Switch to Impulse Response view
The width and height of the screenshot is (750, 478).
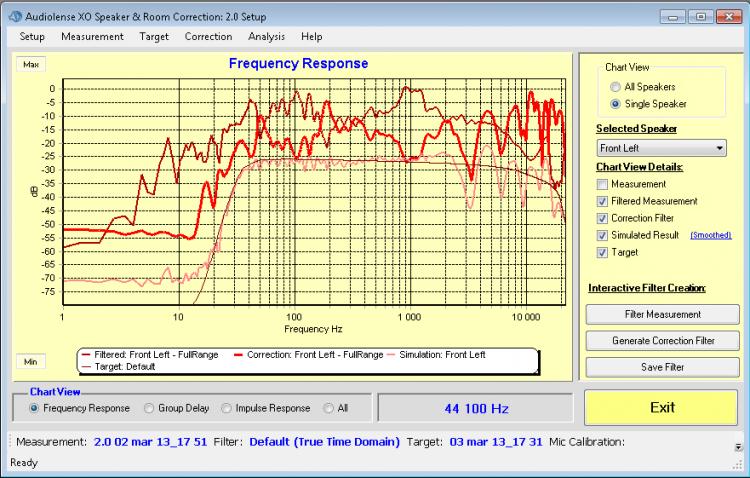227,408
